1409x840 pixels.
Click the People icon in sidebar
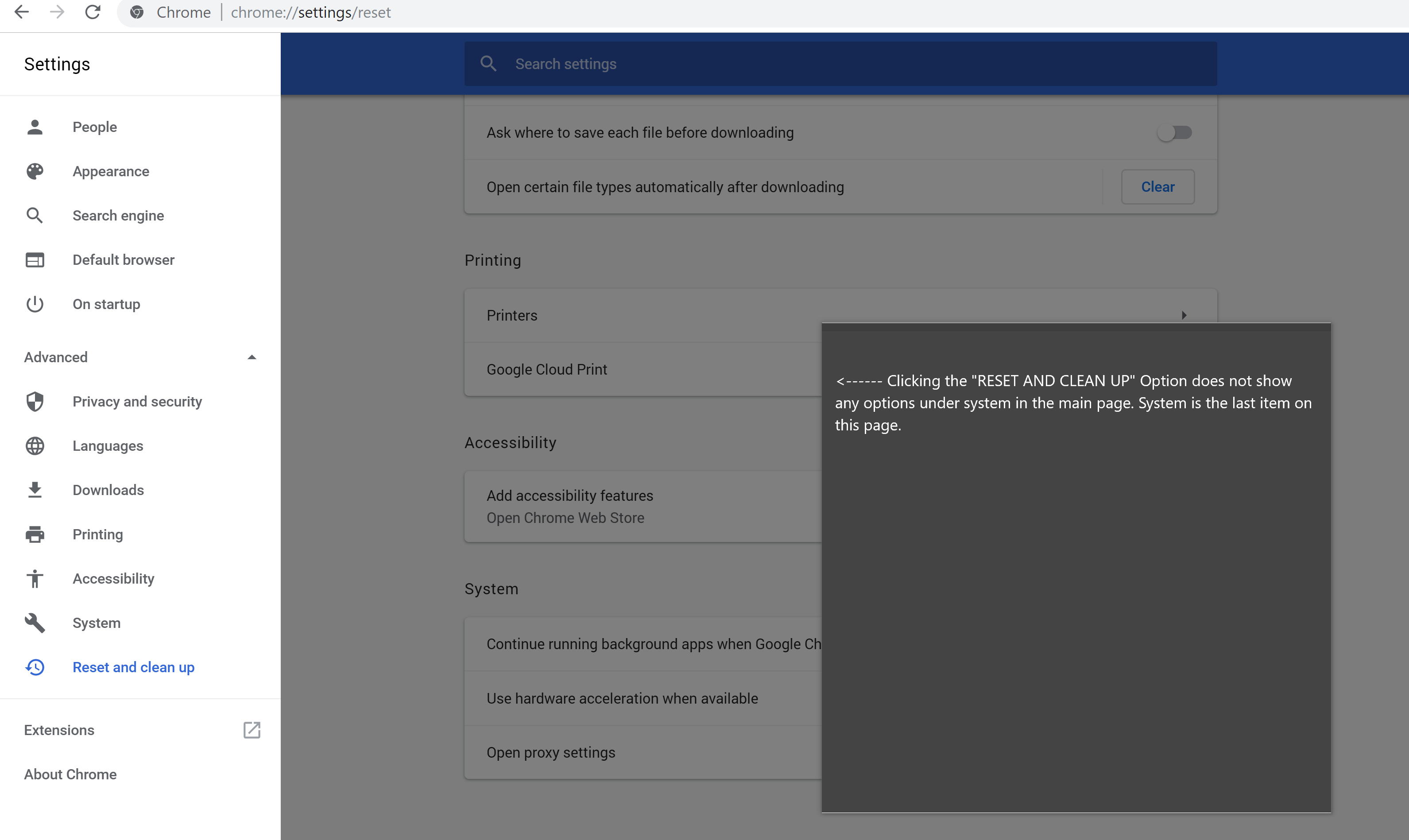35,126
